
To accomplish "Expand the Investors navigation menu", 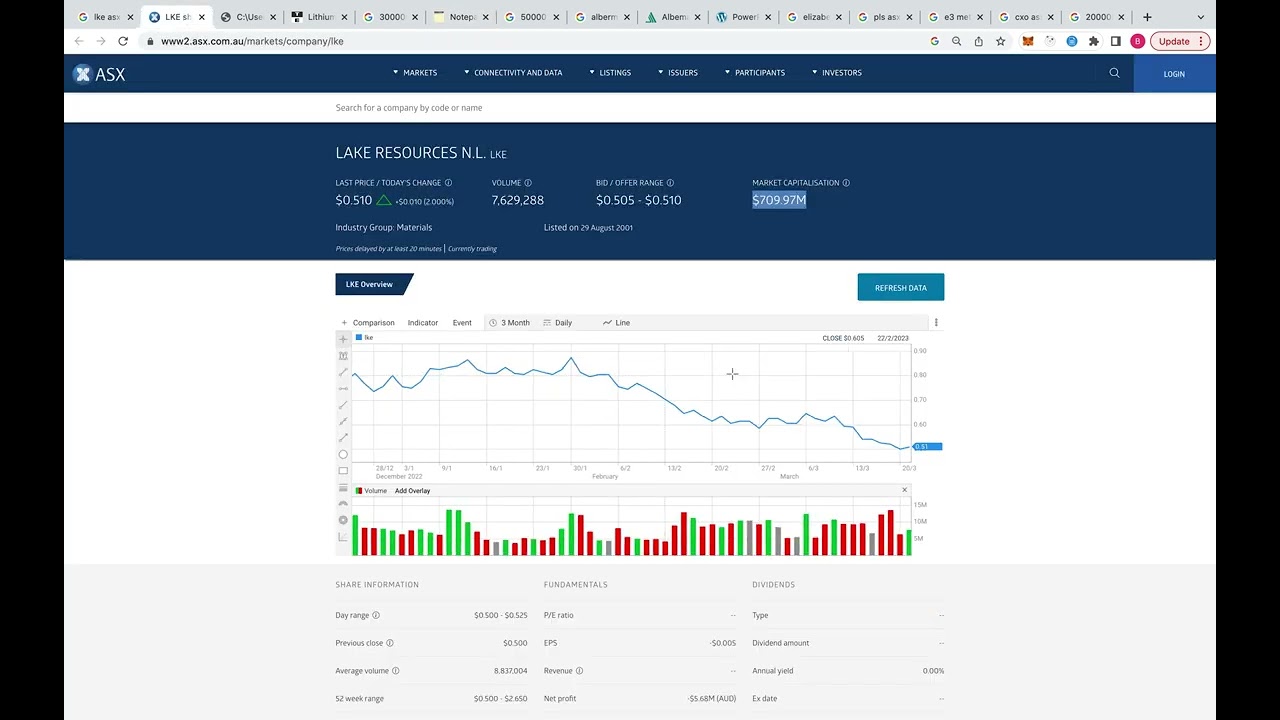I will coord(836,73).
